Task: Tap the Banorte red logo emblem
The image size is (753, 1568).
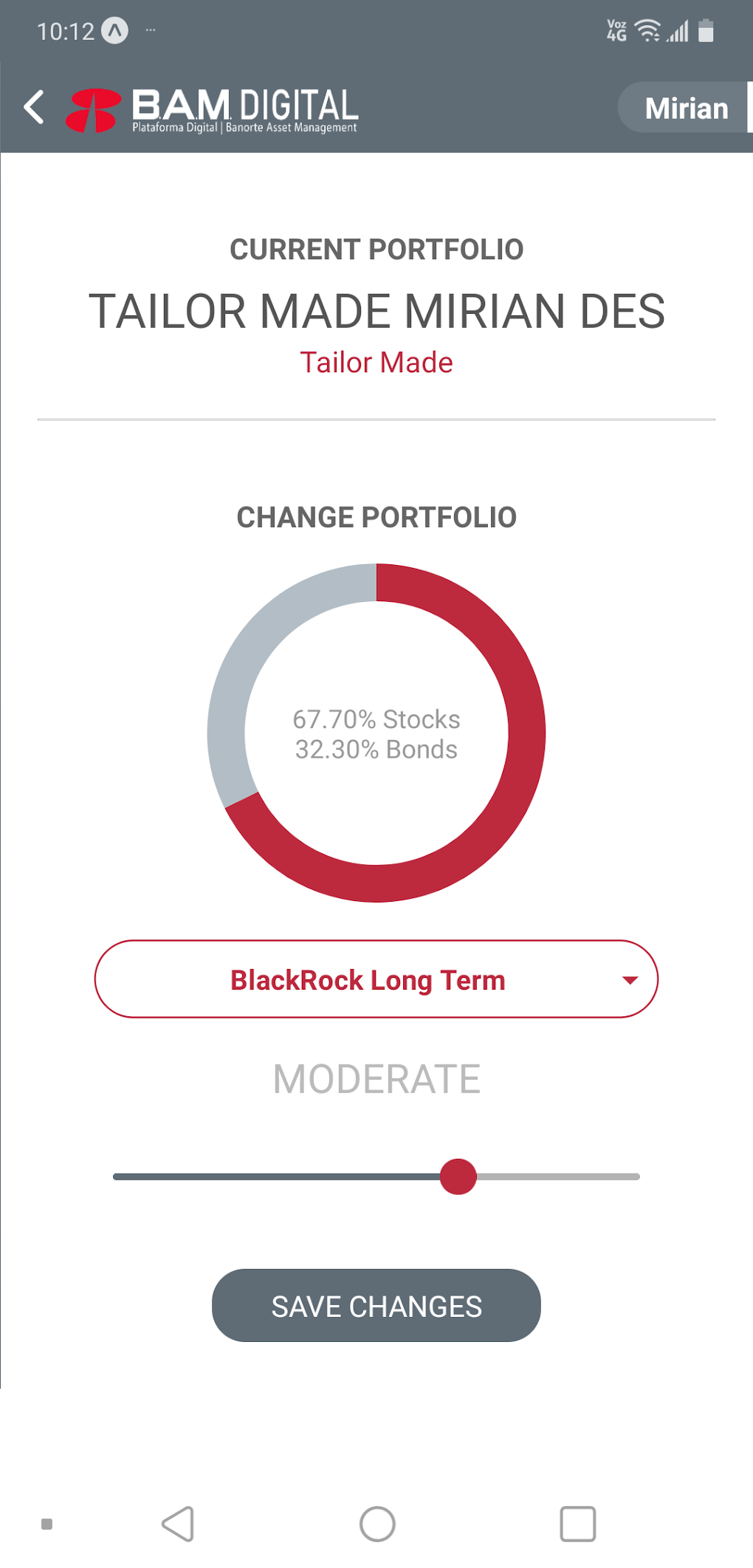Action: tap(93, 110)
